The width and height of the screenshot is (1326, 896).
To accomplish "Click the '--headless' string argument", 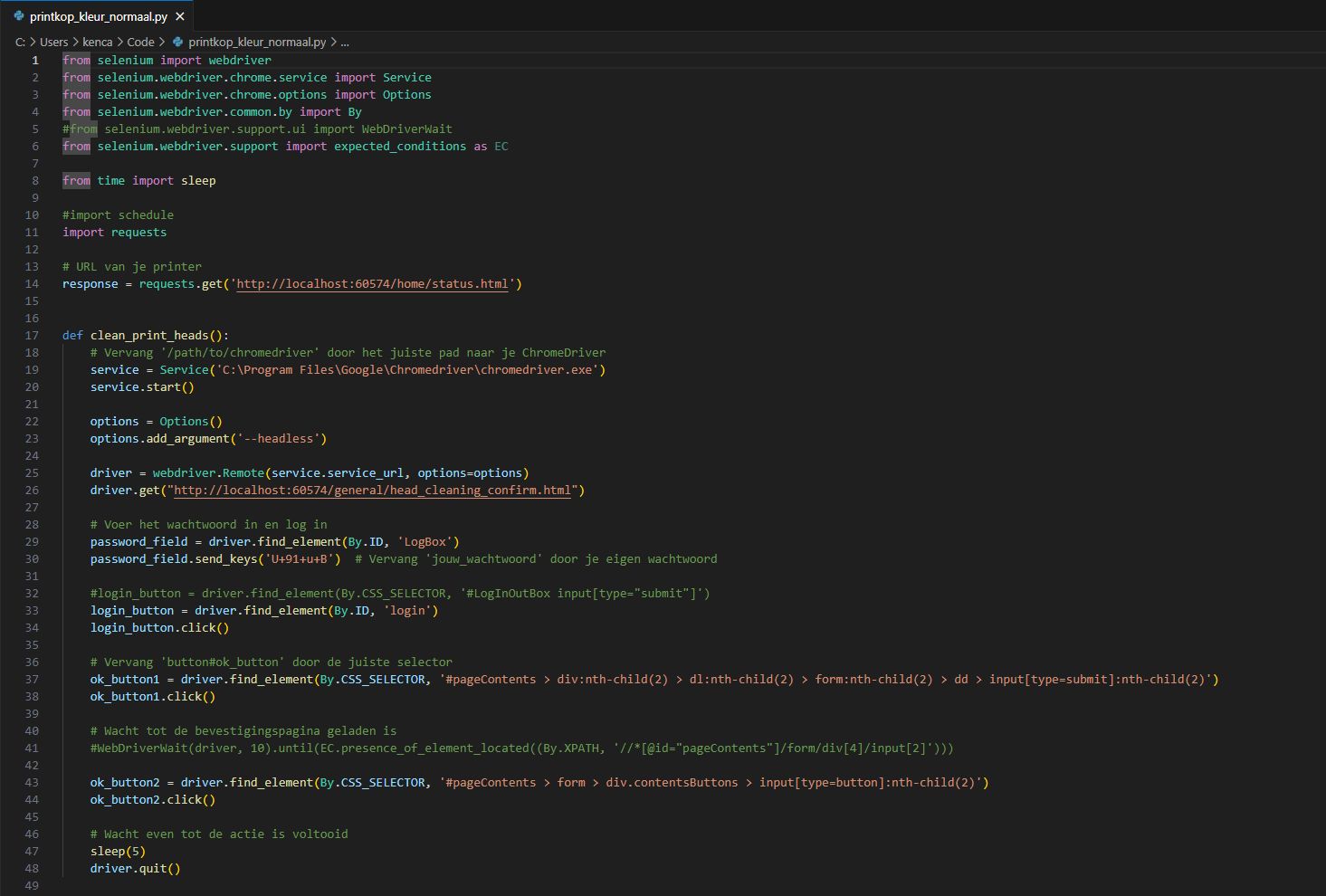I will coord(279,439).
